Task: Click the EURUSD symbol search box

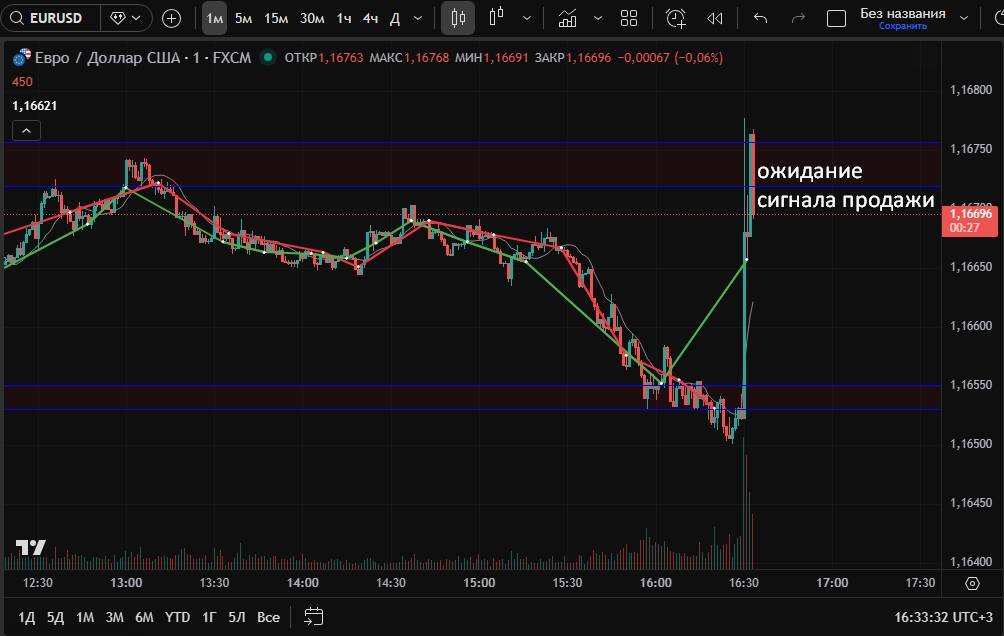Action: [x=52, y=18]
